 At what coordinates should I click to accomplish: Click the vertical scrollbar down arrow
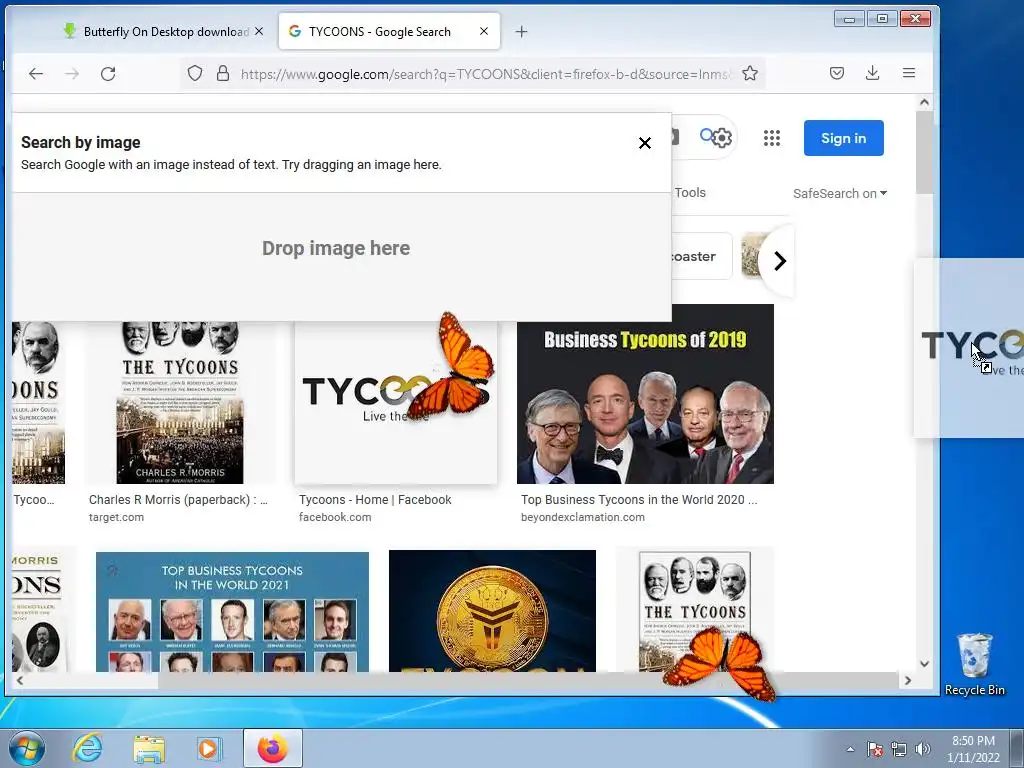(x=924, y=664)
